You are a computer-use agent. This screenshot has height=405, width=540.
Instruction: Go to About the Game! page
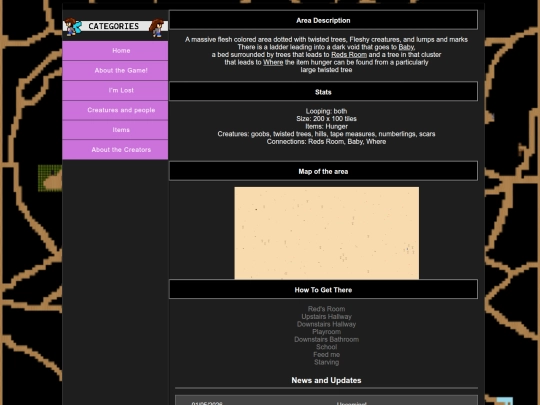coord(115,71)
